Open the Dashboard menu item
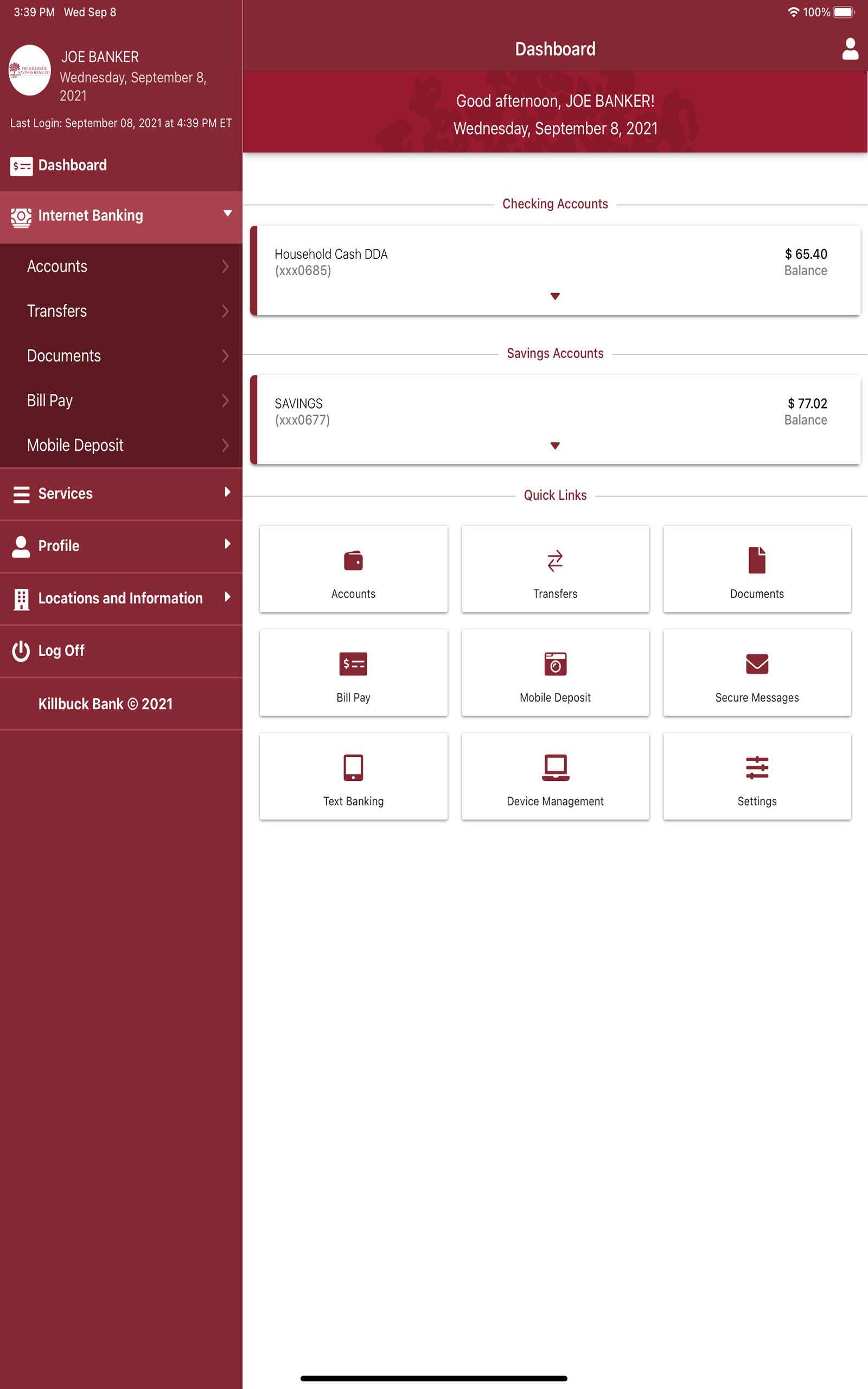The image size is (868, 1389). tap(72, 165)
